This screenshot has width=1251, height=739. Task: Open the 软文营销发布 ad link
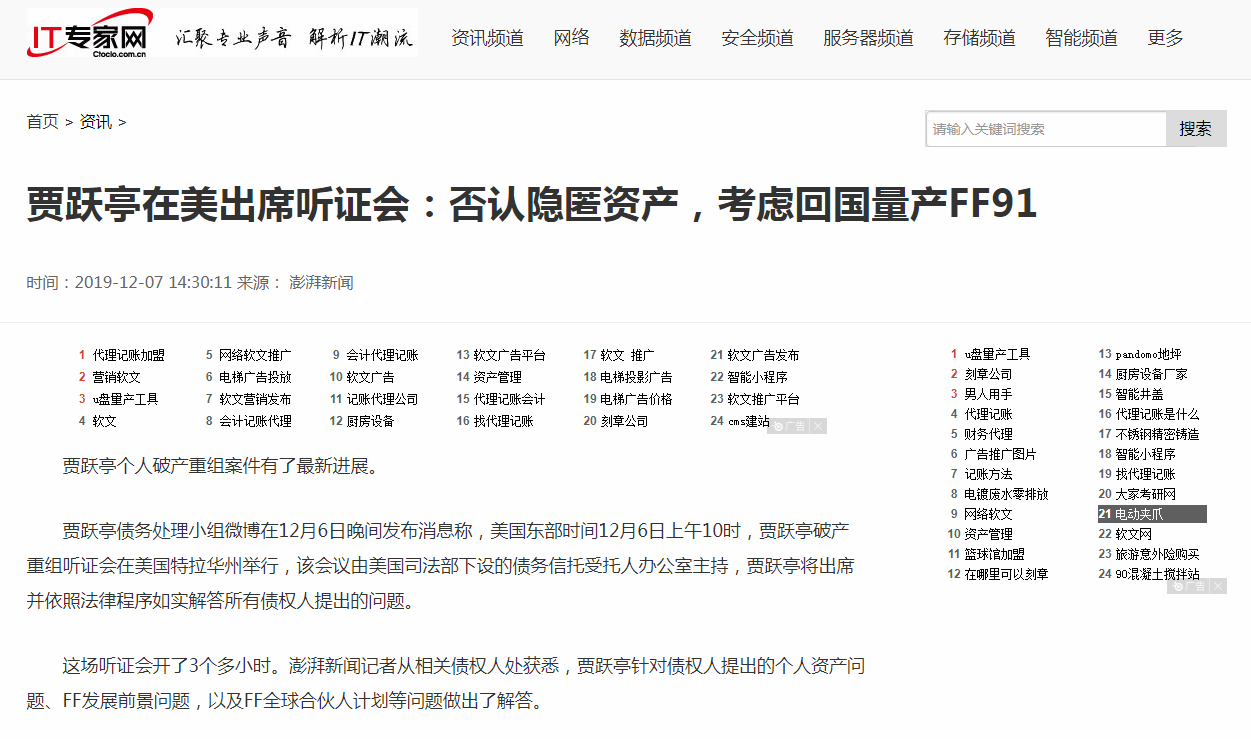coord(255,399)
